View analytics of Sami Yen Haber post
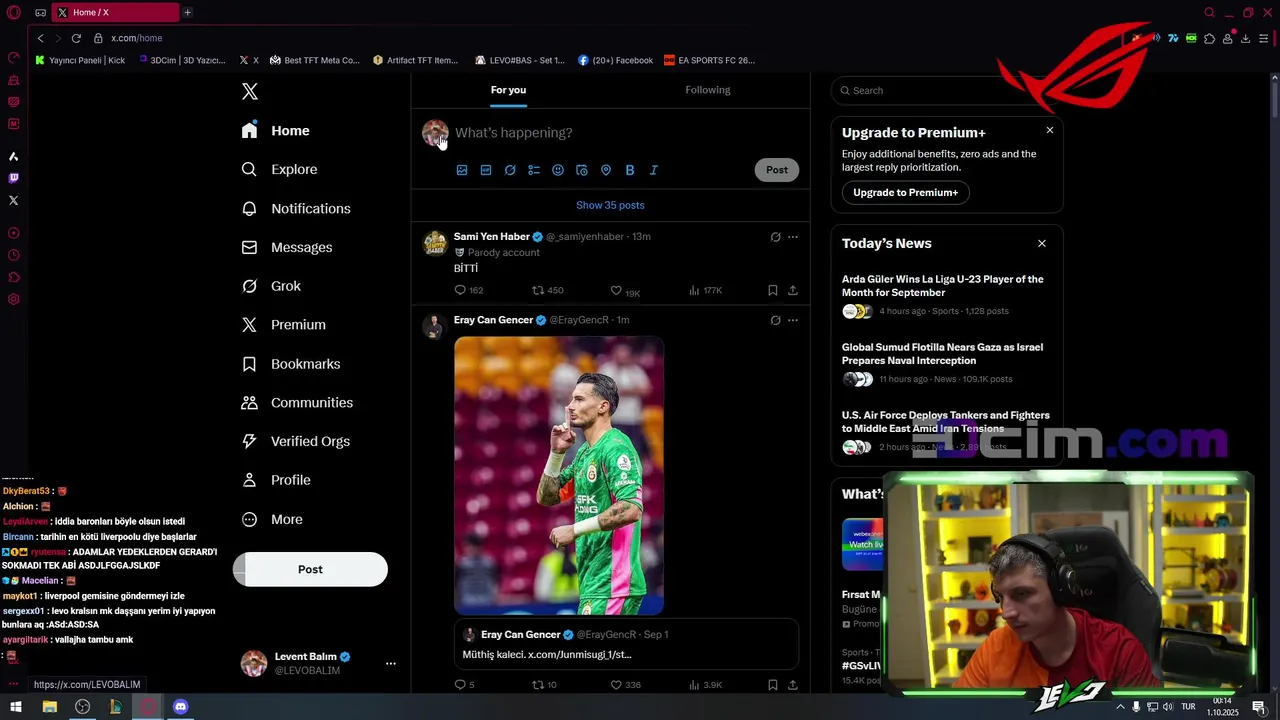 [705, 290]
